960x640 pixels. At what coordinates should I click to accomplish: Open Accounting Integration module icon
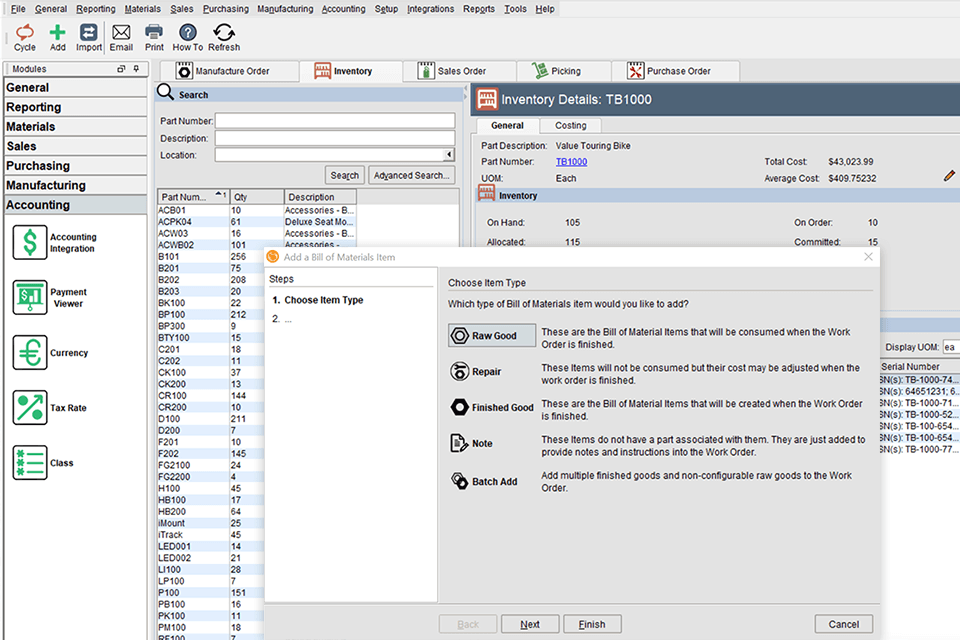click(30, 243)
